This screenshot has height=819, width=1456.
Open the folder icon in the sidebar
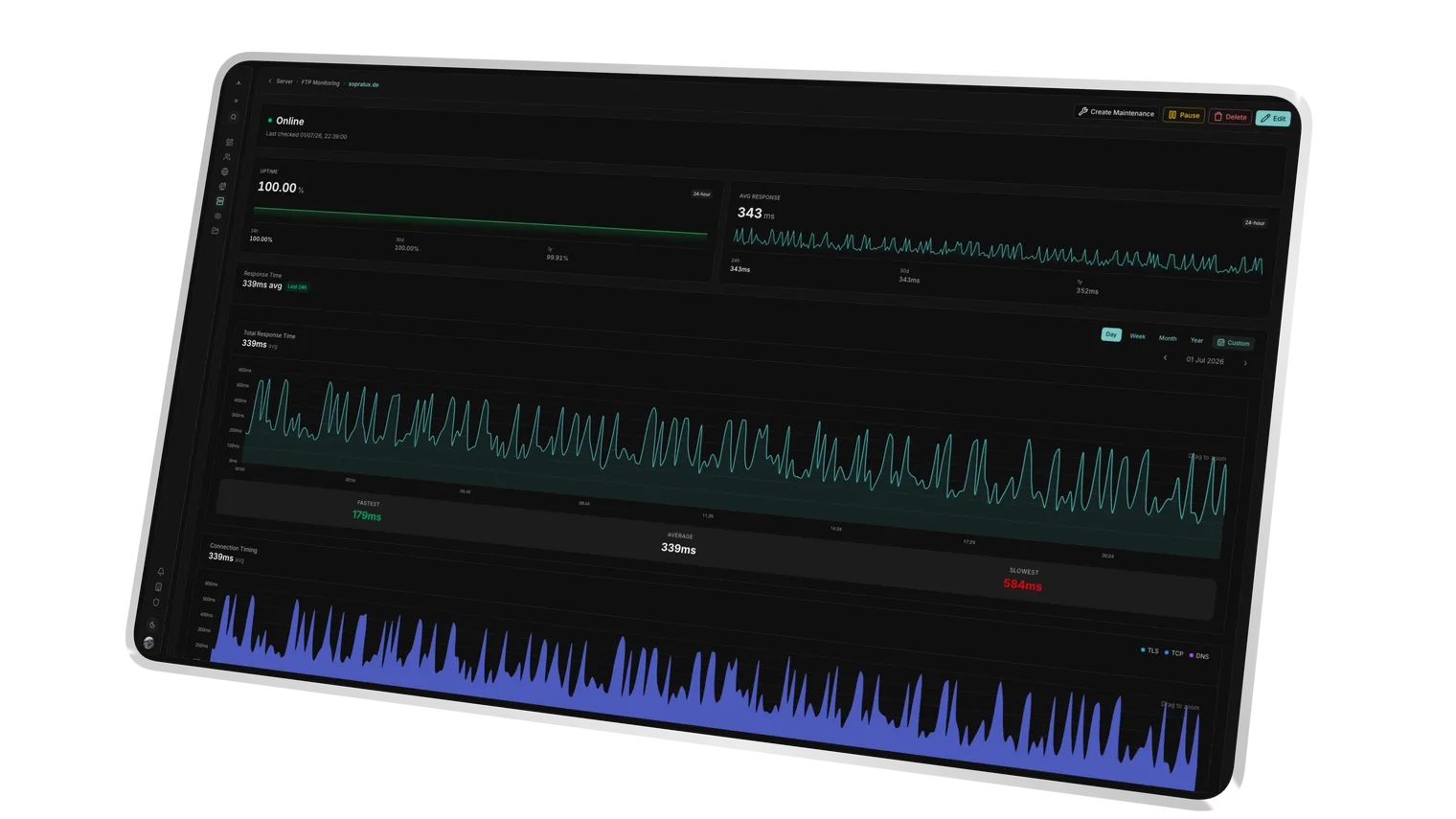[216, 231]
